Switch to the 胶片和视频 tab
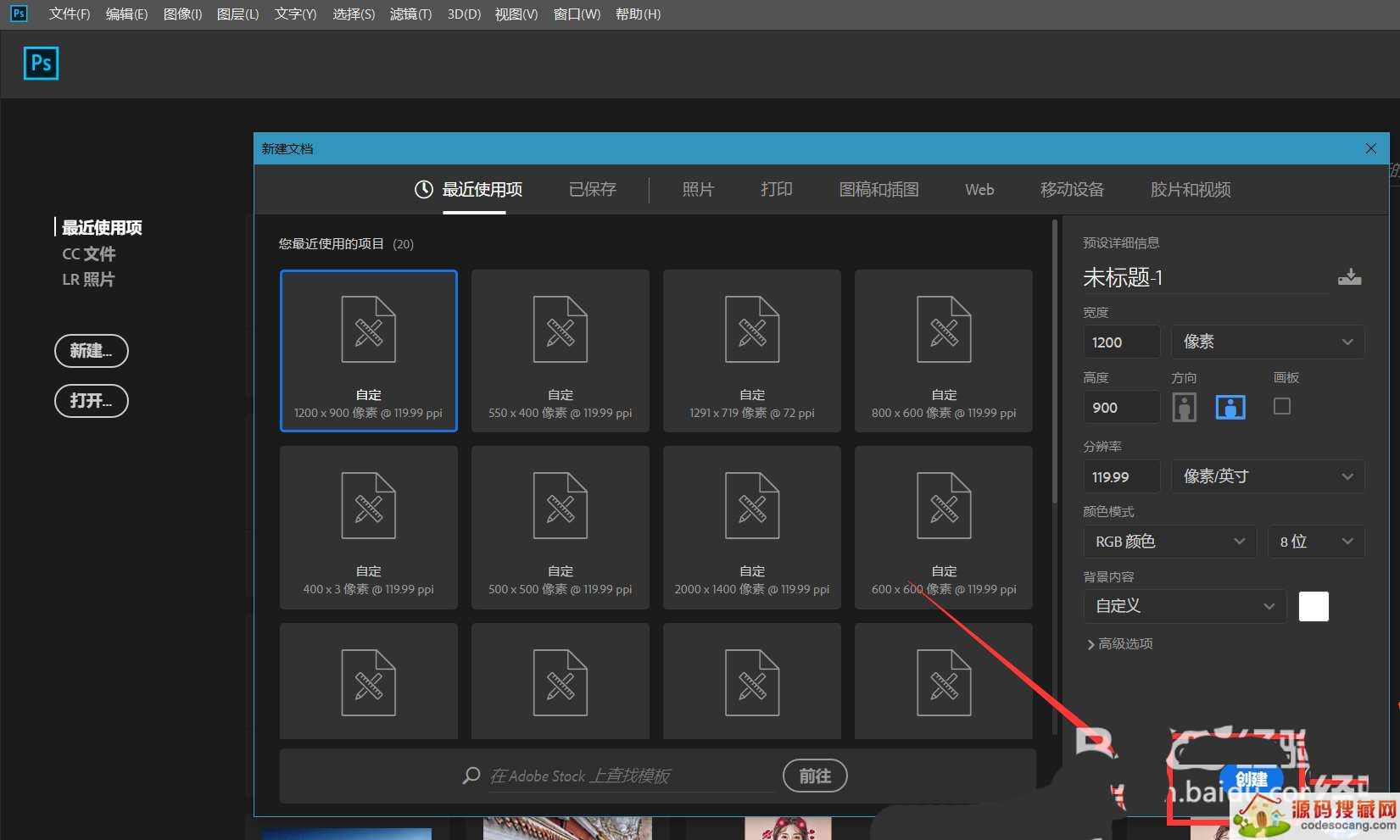 [1191, 190]
